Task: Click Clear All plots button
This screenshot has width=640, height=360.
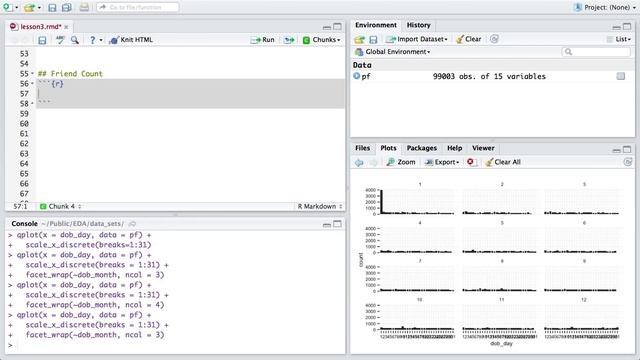Action: click(x=503, y=162)
